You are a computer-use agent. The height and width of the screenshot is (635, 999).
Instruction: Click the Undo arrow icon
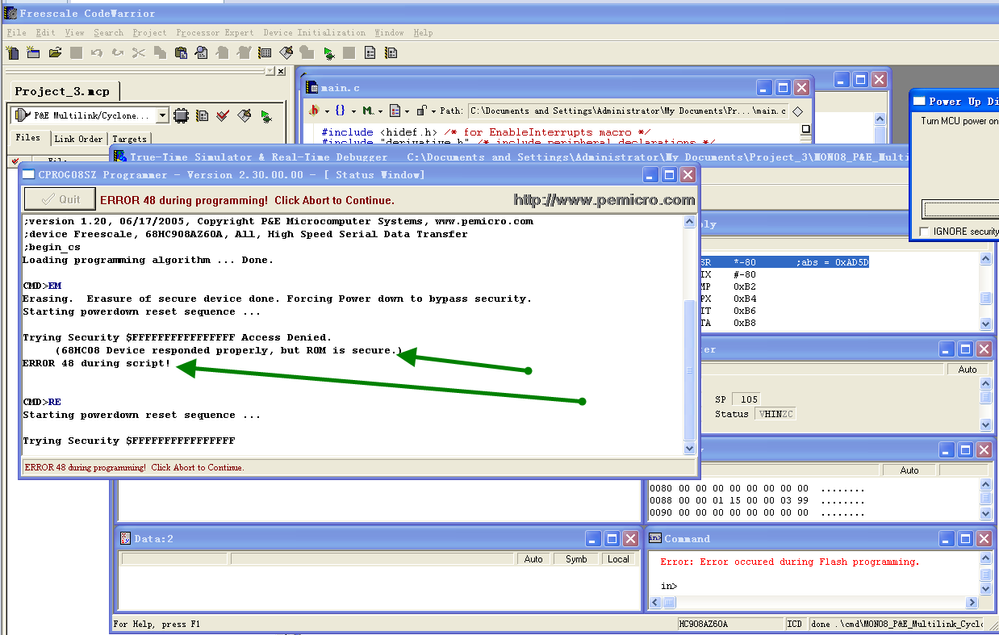coord(97,53)
